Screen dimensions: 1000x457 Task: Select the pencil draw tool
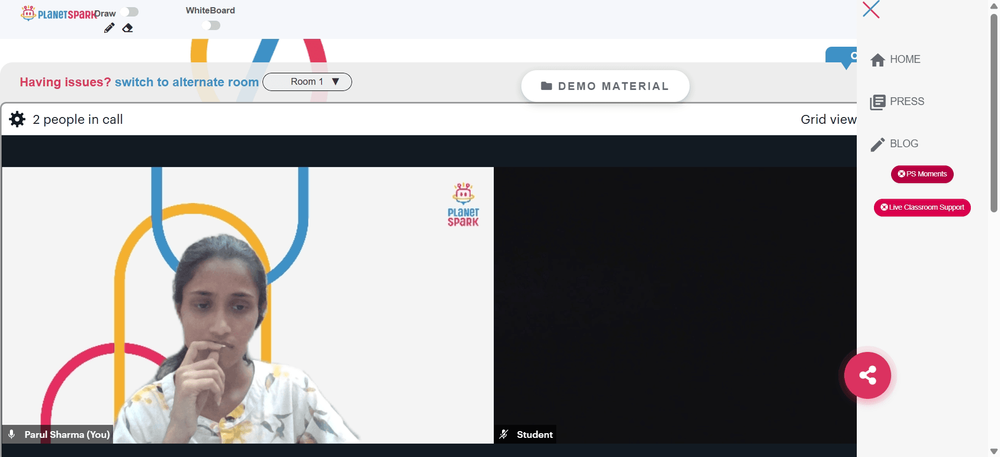[109, 28]
